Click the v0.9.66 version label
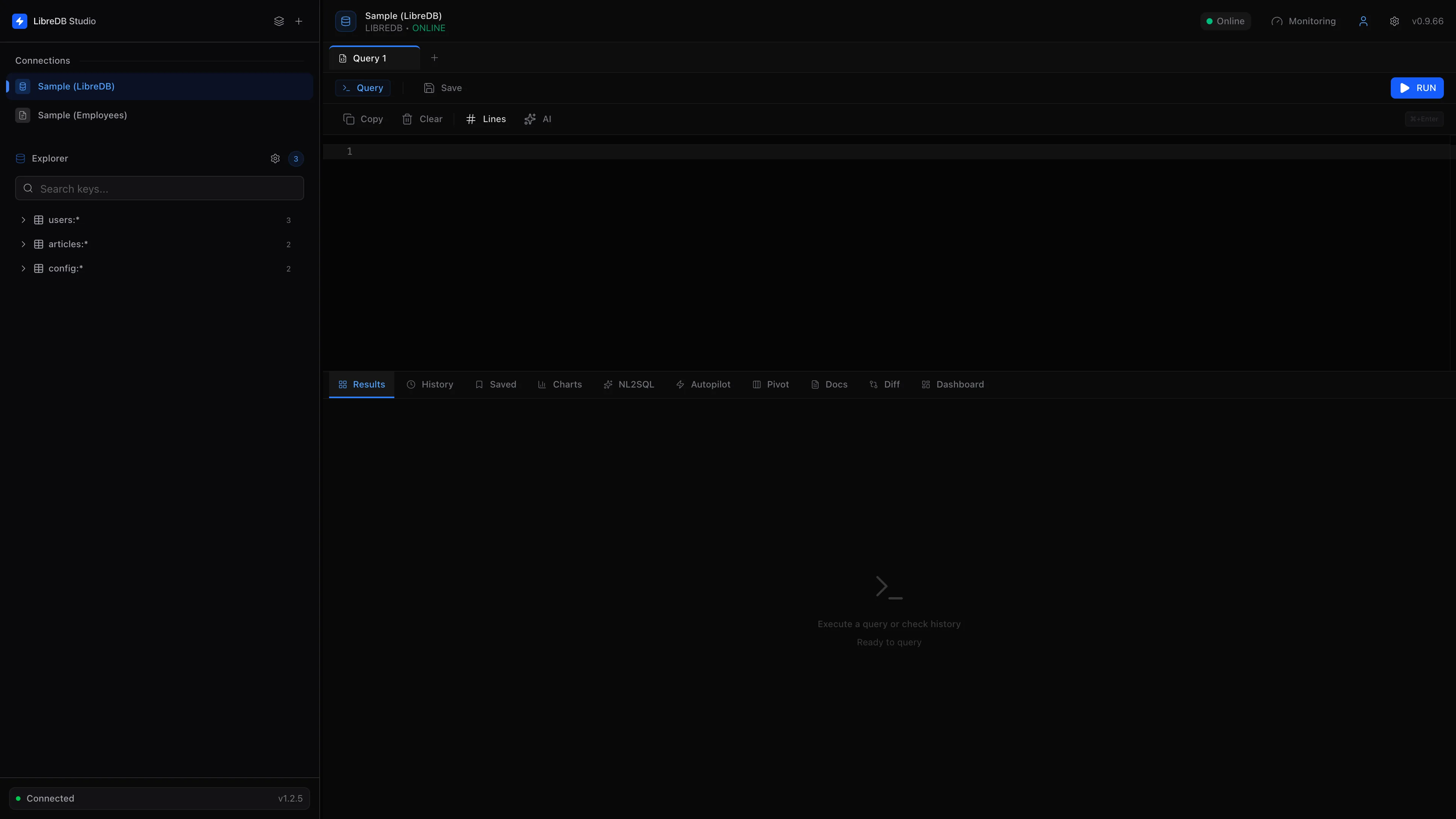This screenshot has height=819, width=1456. (1428, 21)
